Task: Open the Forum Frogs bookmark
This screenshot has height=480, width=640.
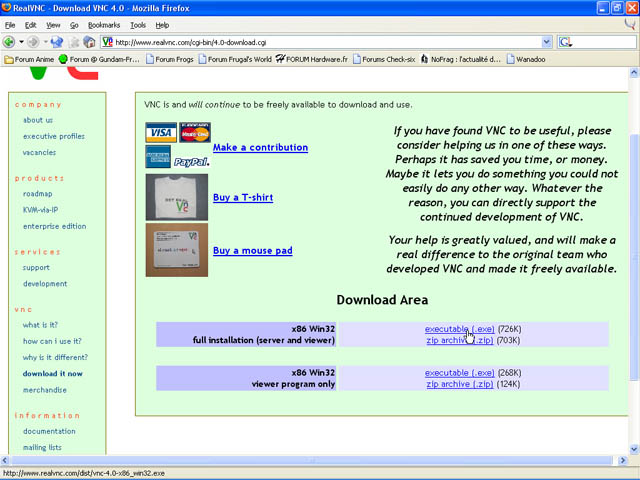Action: (x=170, y=60)
